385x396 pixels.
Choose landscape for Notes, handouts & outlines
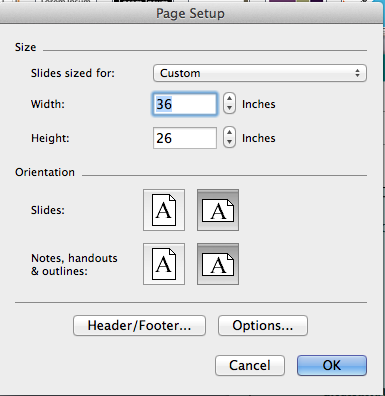click(218, 264)
